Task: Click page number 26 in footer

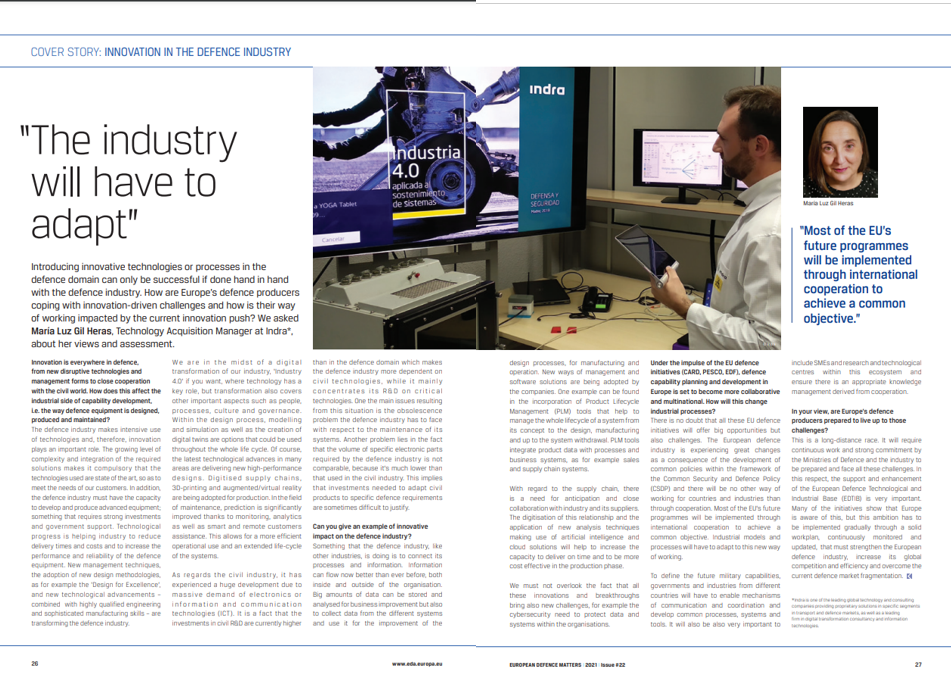Action: point(35,663)
